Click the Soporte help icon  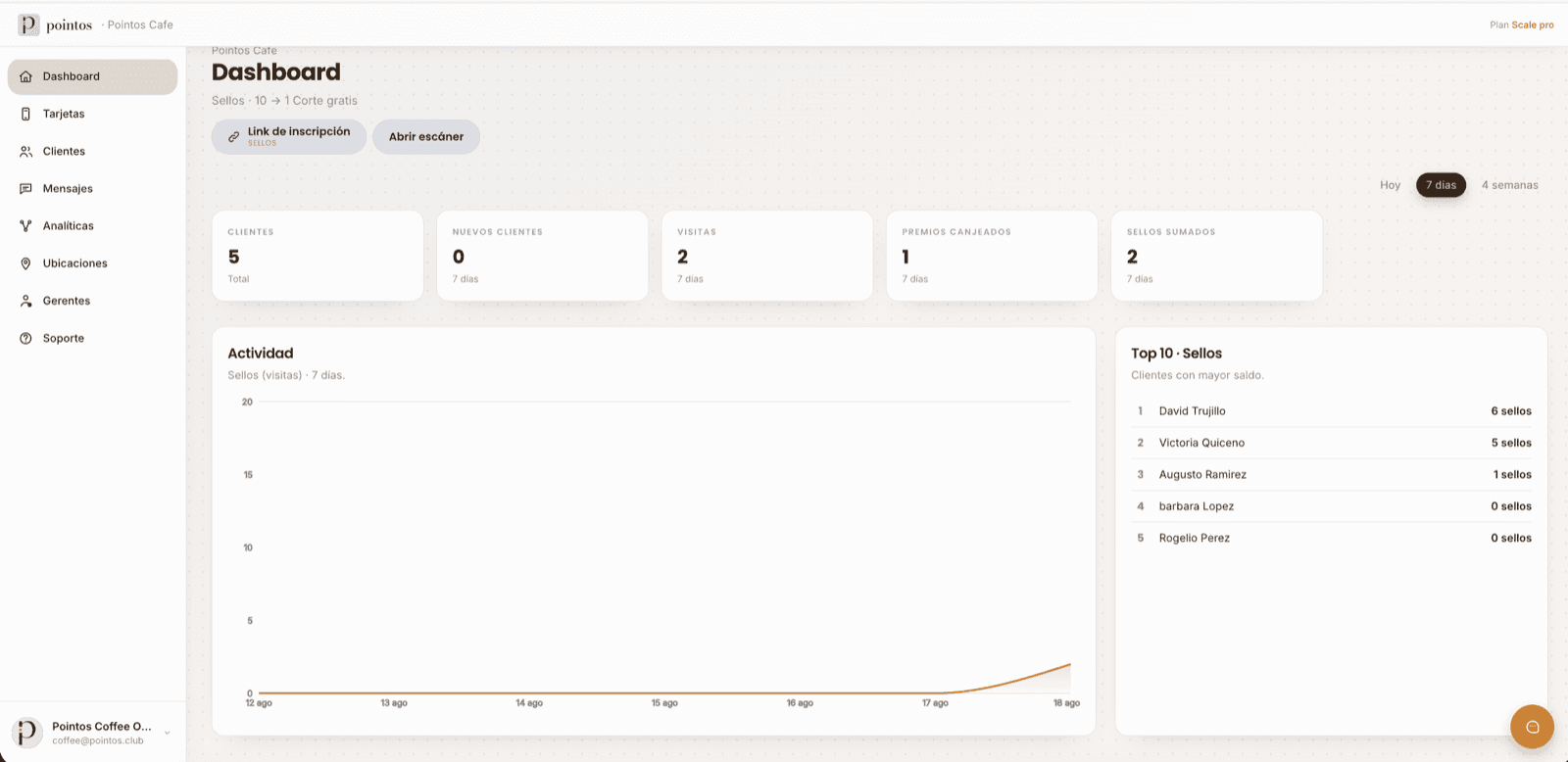tap(26, 338)
